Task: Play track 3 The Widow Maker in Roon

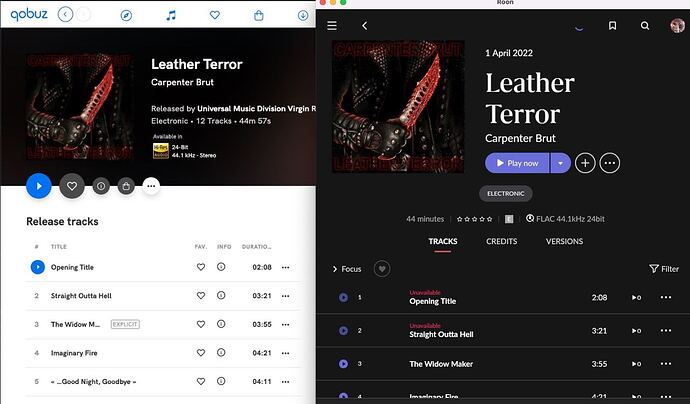Action: click(x=343, y=364)
